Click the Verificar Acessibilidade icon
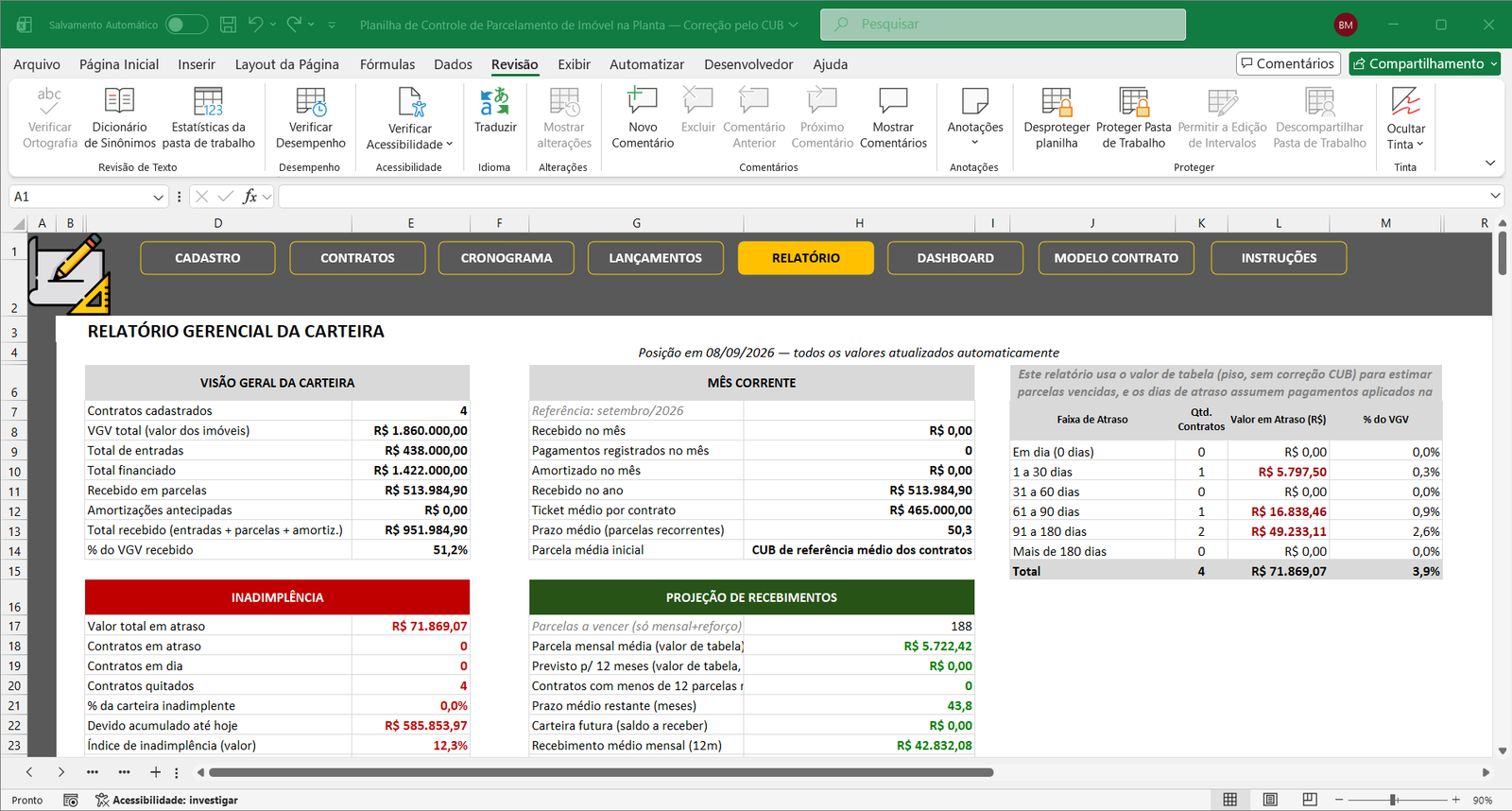1512x811 pixels. click(411, 101)
